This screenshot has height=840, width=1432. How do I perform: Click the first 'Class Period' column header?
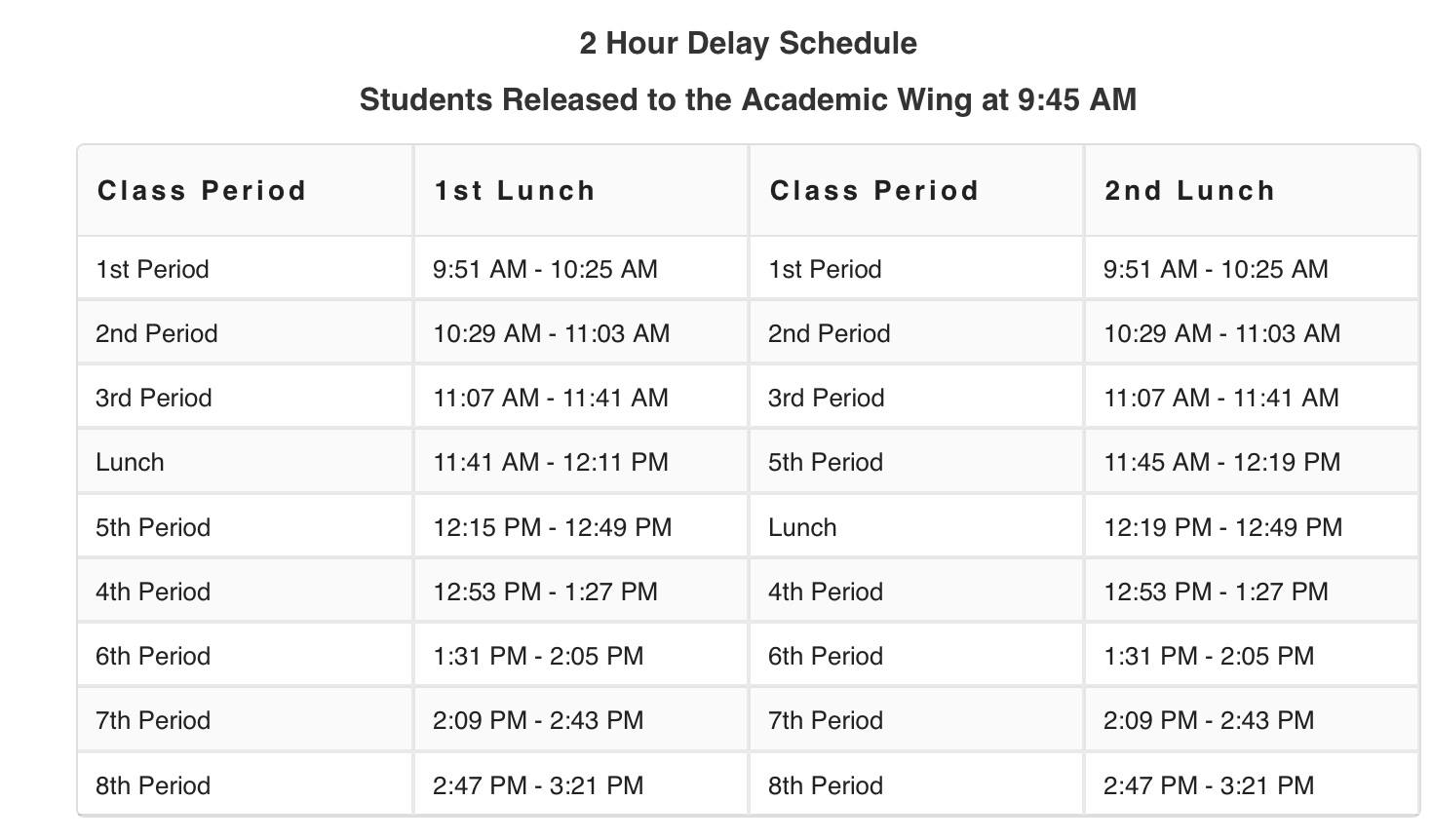202,190
